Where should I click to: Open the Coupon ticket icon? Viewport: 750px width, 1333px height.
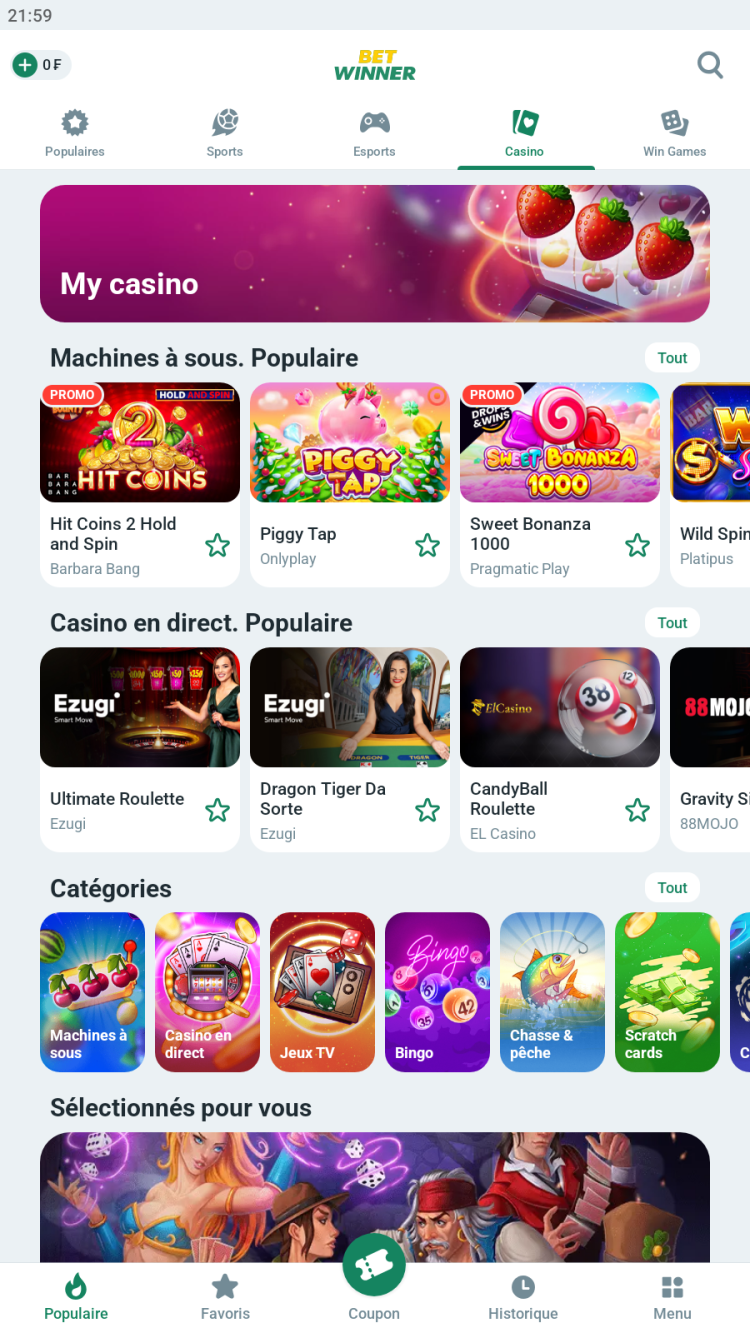(374, 1266)
